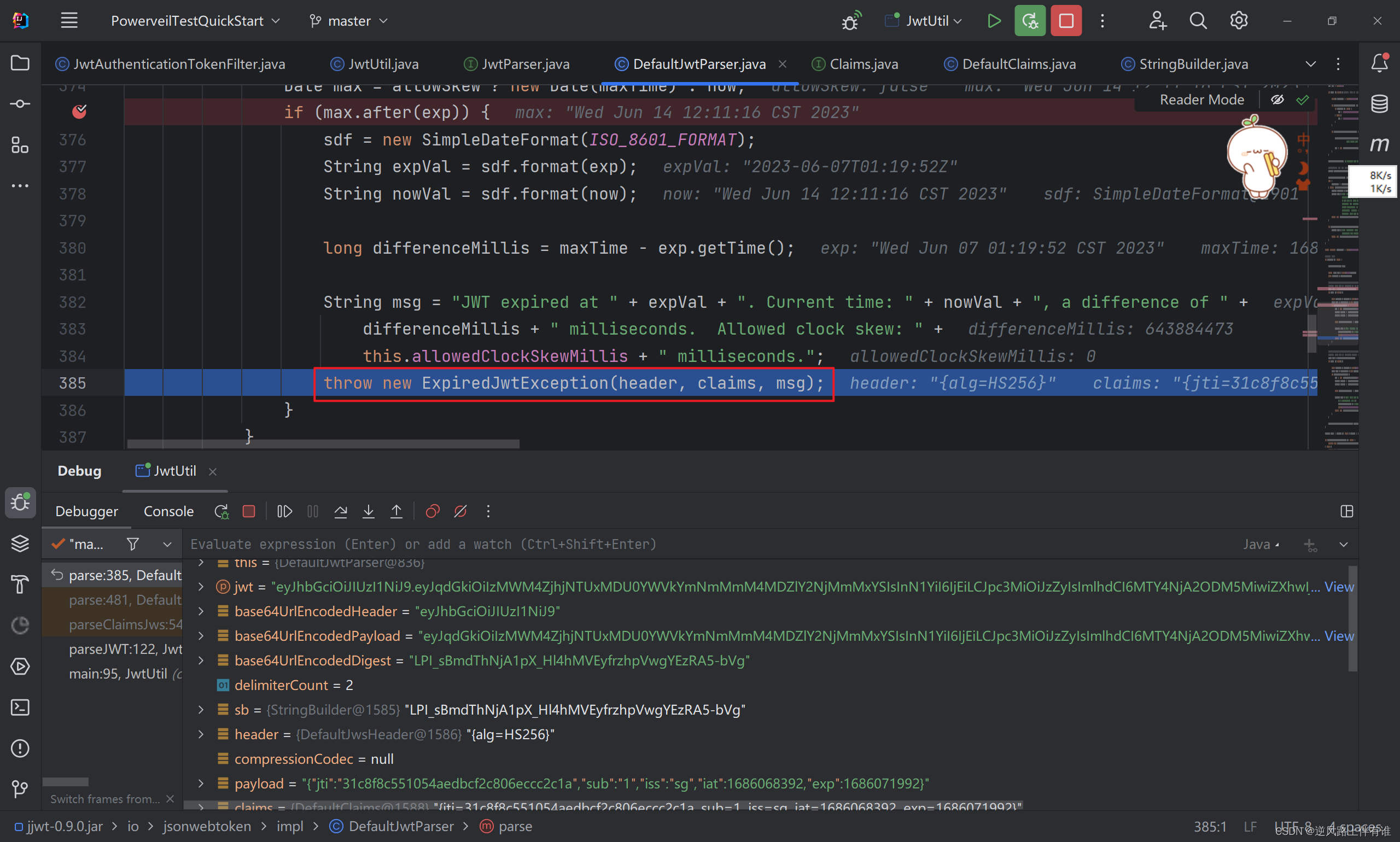The image size is (1400, 842).
Task: Stop the debug session with red square
Action: pyautogui.click(x=249, y=512)
